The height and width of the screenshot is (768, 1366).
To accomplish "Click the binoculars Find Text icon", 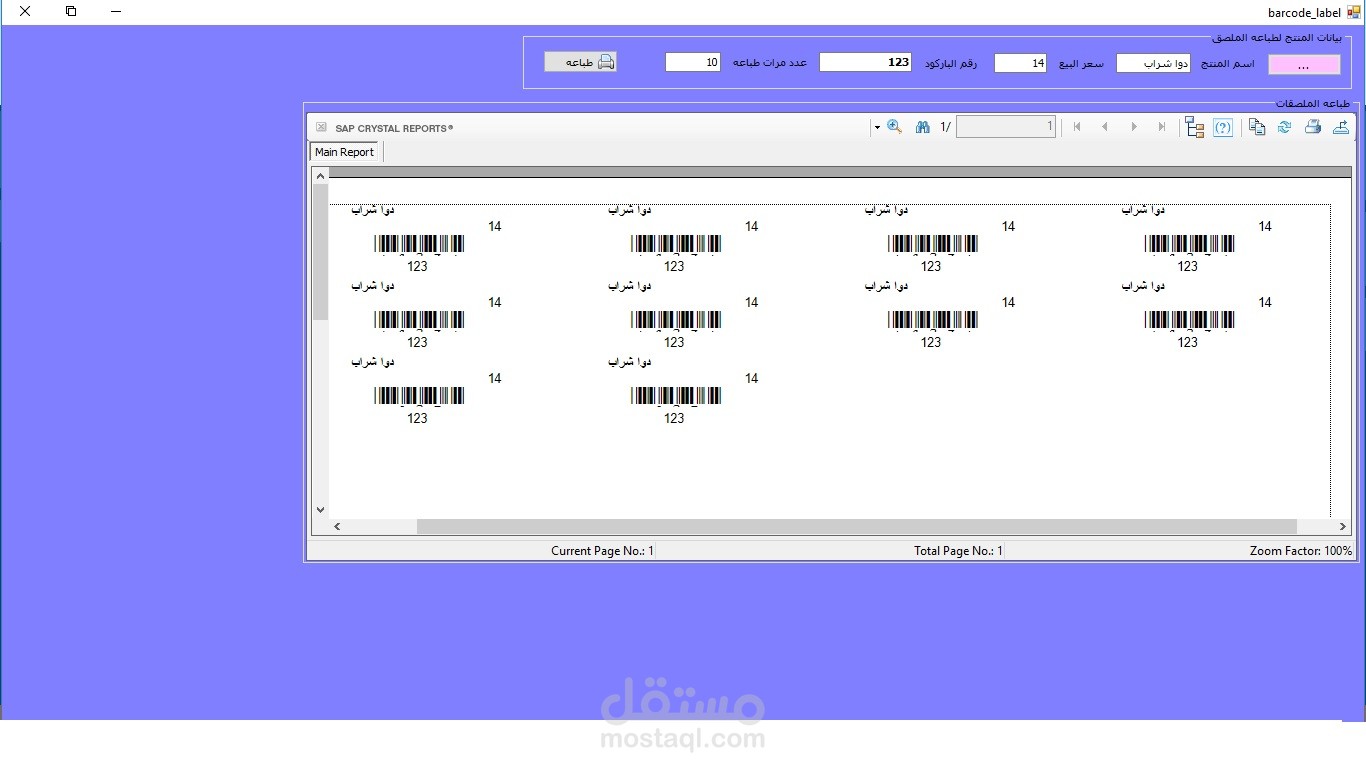I will (x=923, y=127).
